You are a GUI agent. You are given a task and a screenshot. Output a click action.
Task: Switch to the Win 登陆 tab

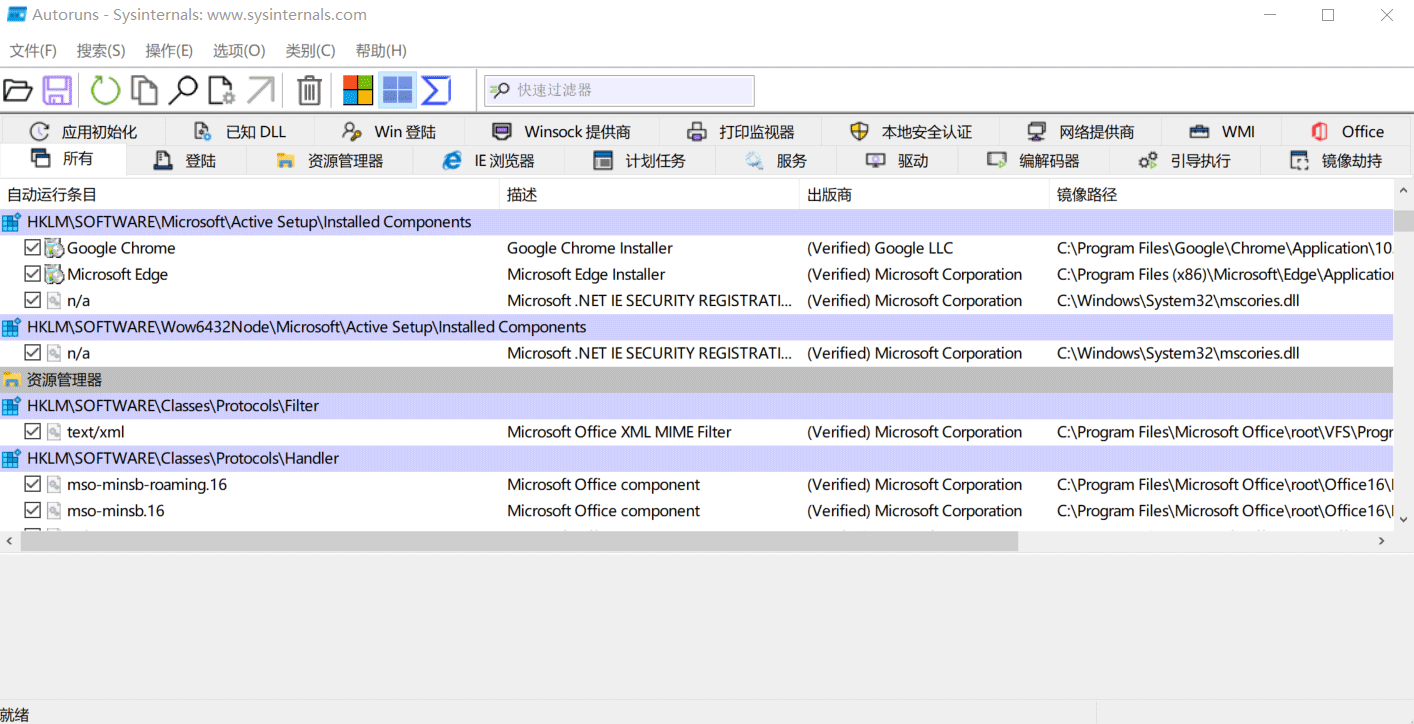coord(389,132)
